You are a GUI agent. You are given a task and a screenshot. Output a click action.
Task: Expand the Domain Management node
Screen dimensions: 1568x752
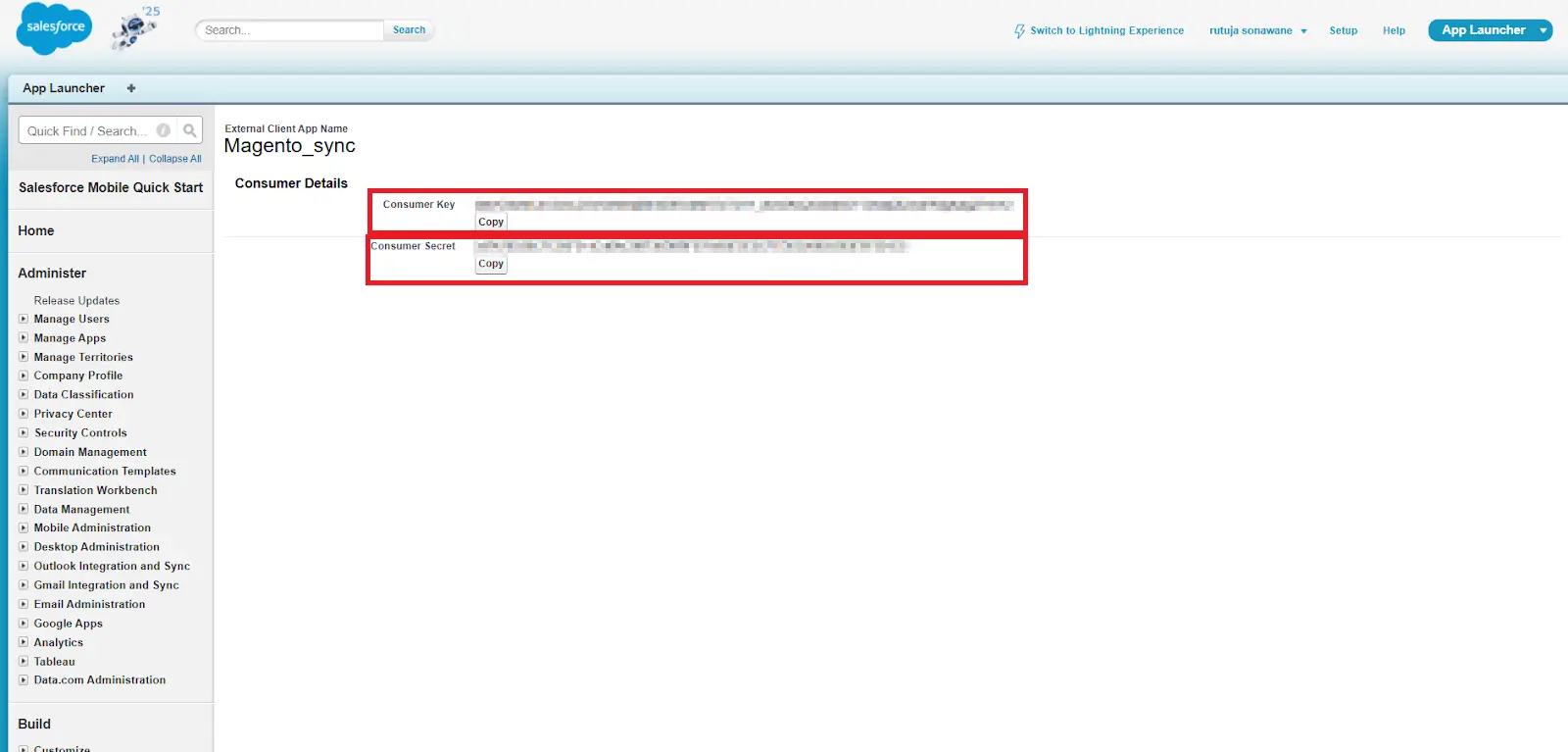click(x=24, y=452)
